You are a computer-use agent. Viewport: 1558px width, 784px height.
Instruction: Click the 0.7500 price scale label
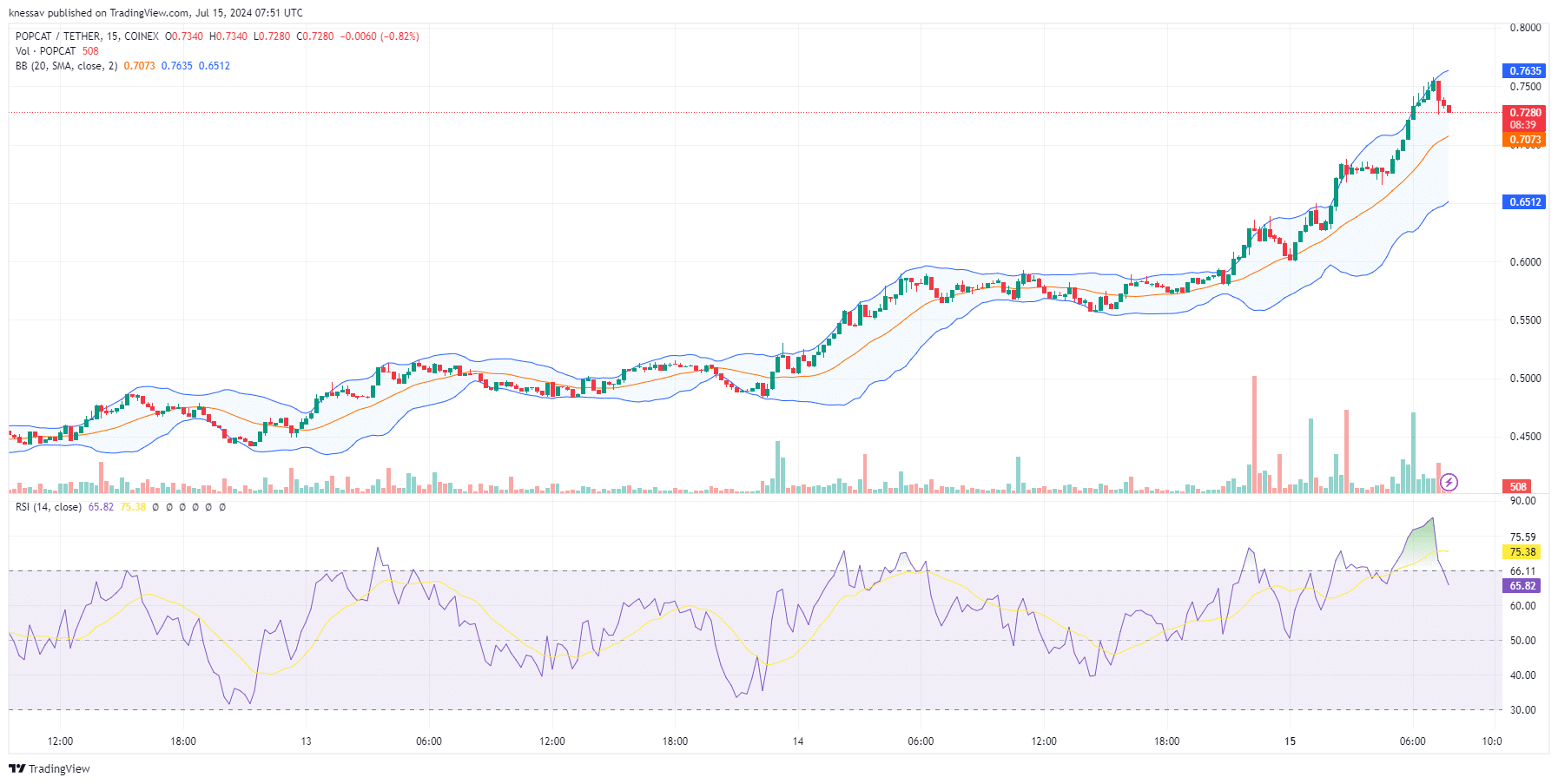tap(1525, 87)
